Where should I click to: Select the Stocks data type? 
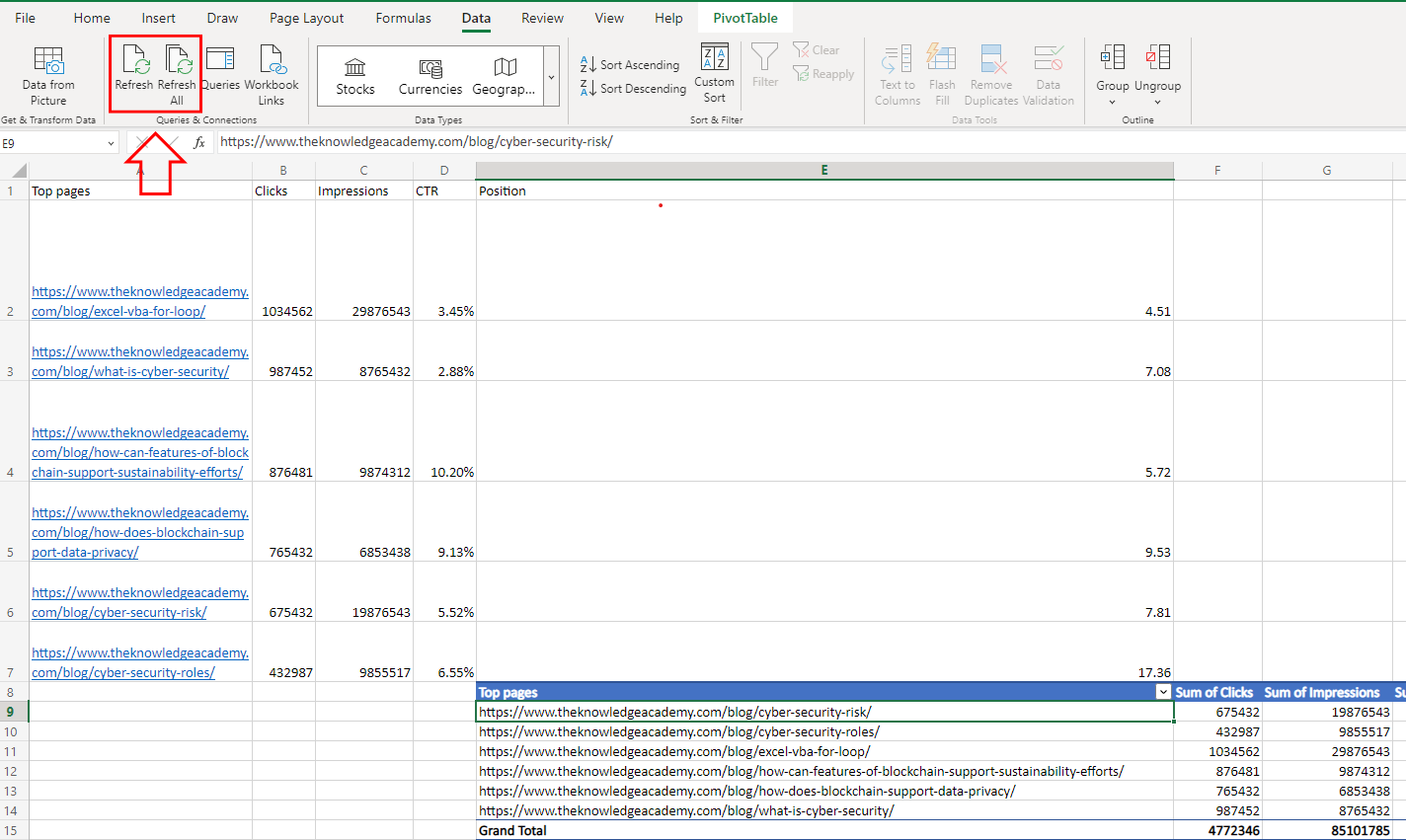(x=355, y=76)
